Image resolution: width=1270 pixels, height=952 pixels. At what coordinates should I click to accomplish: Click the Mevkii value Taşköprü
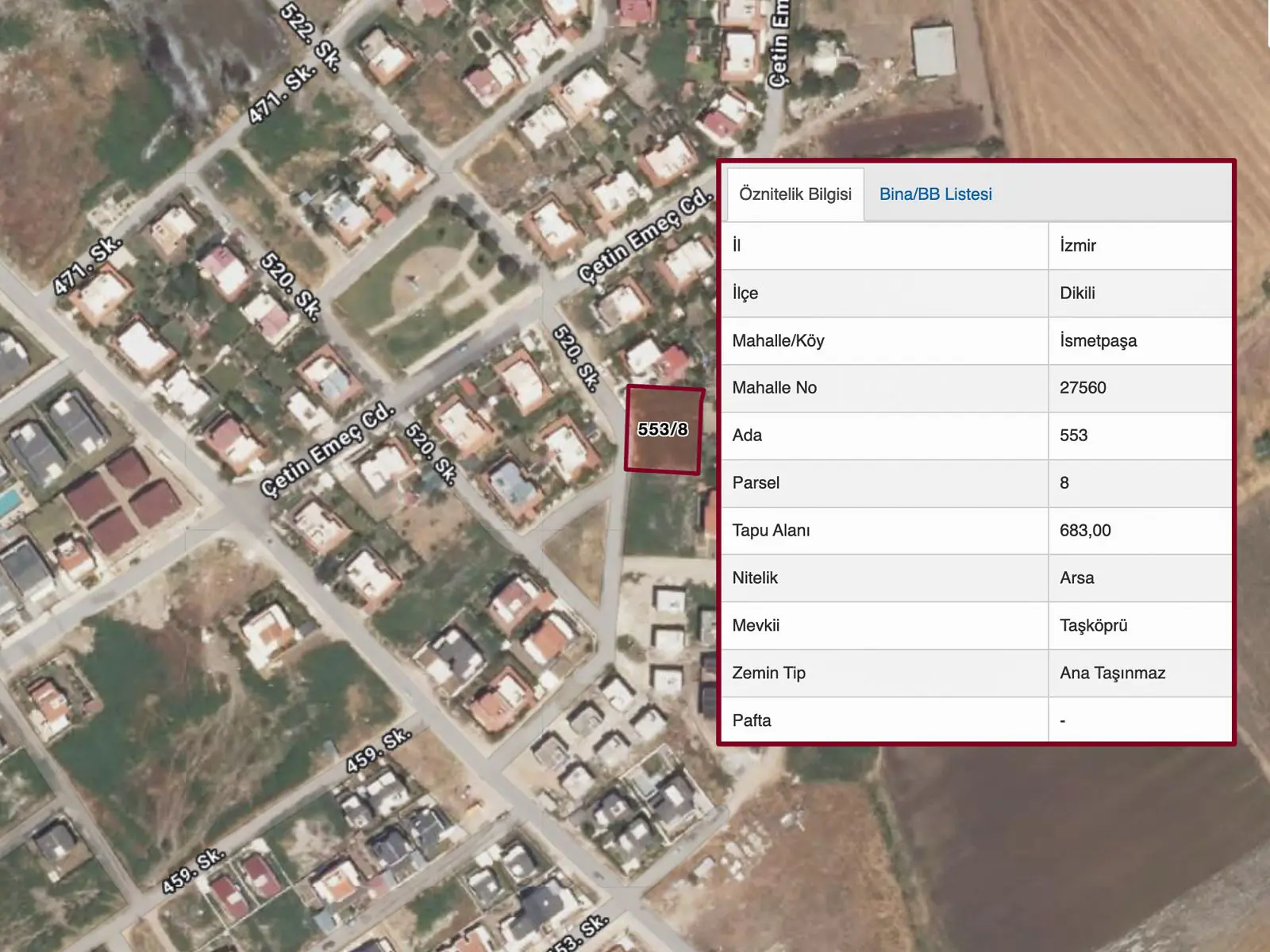pyautogui.click(x=1093, y=625)
